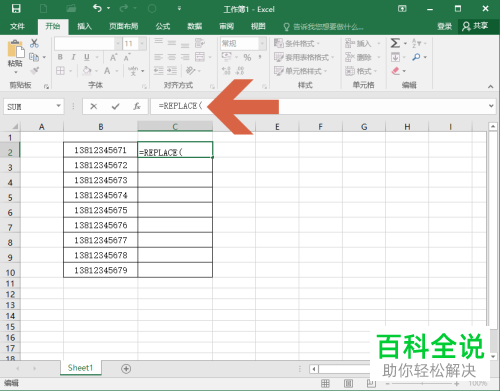Click the Decrease Indent icon
This screenshot has width=500, height=391.
coord(158,71)
